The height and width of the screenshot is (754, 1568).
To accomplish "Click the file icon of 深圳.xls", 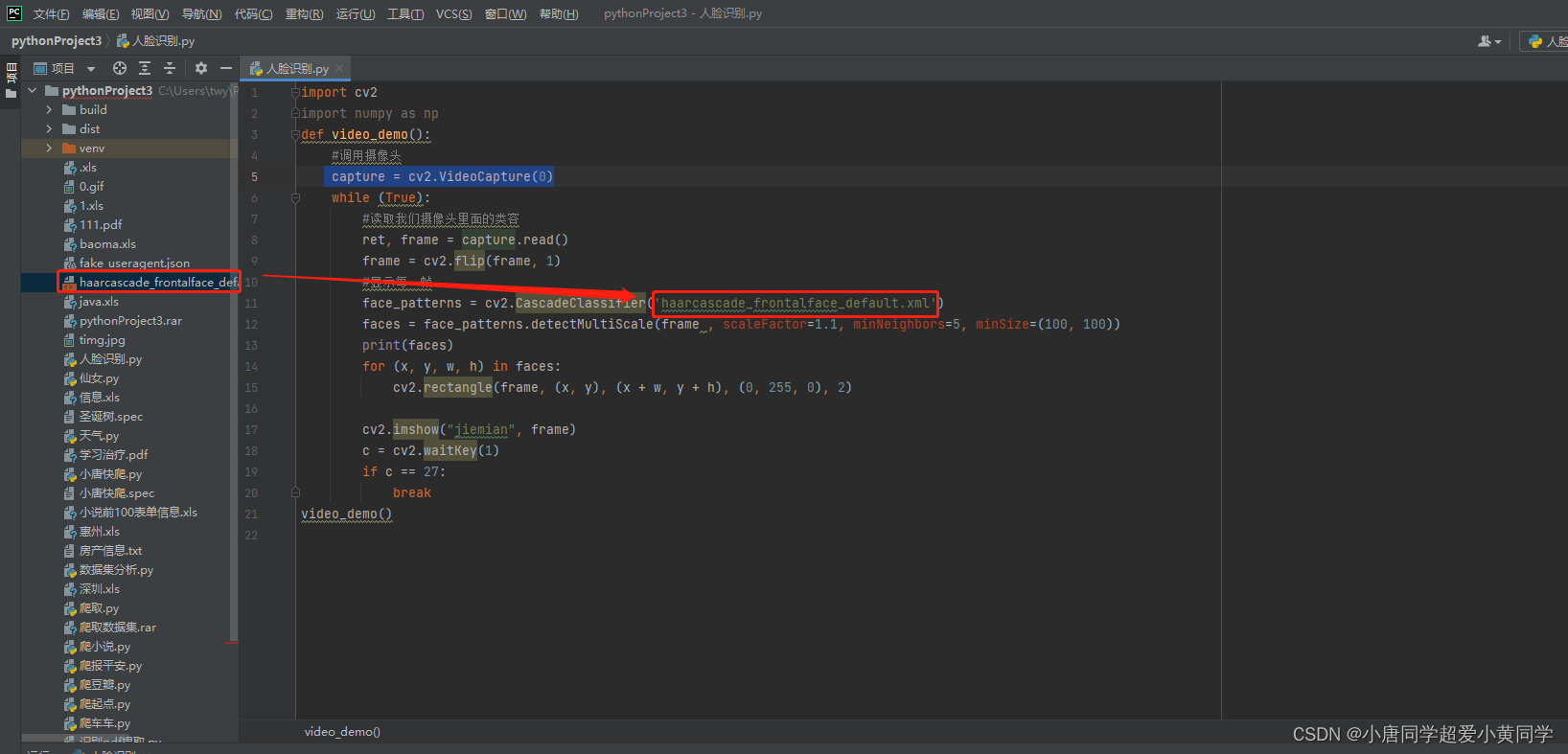I will point(69,589).
